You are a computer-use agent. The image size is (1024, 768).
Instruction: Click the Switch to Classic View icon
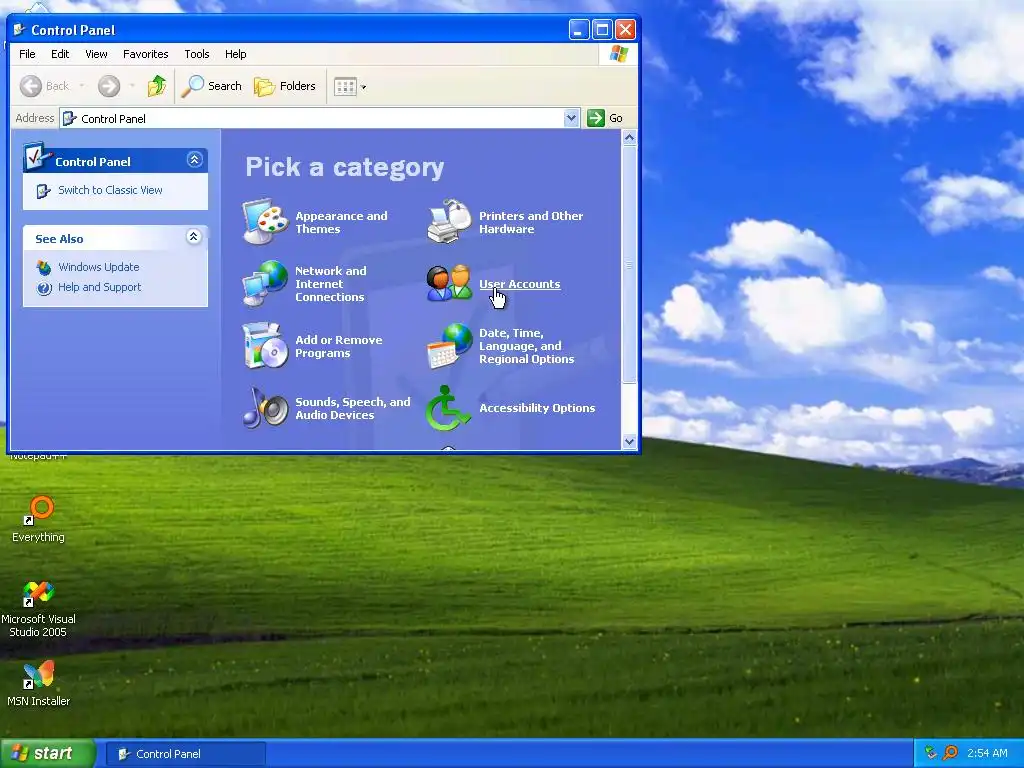pyautogui.click(x=43, y=191)
